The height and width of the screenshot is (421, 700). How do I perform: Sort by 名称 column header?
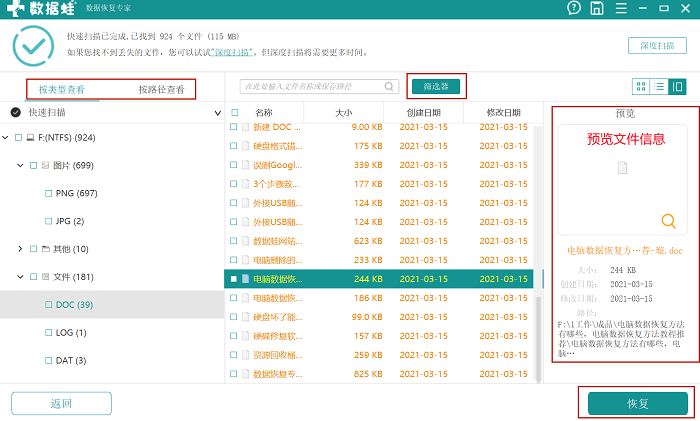tap(263, 113)
